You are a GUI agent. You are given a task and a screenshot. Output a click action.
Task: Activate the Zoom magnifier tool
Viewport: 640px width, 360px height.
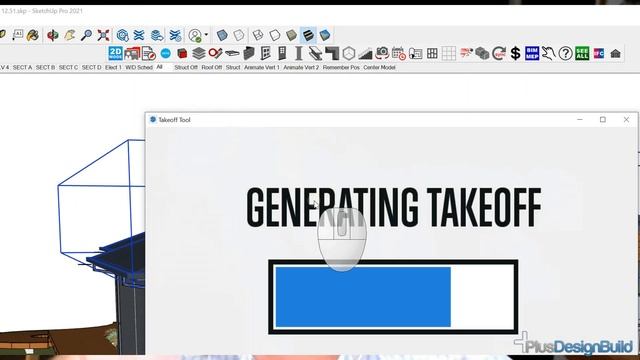86,35
